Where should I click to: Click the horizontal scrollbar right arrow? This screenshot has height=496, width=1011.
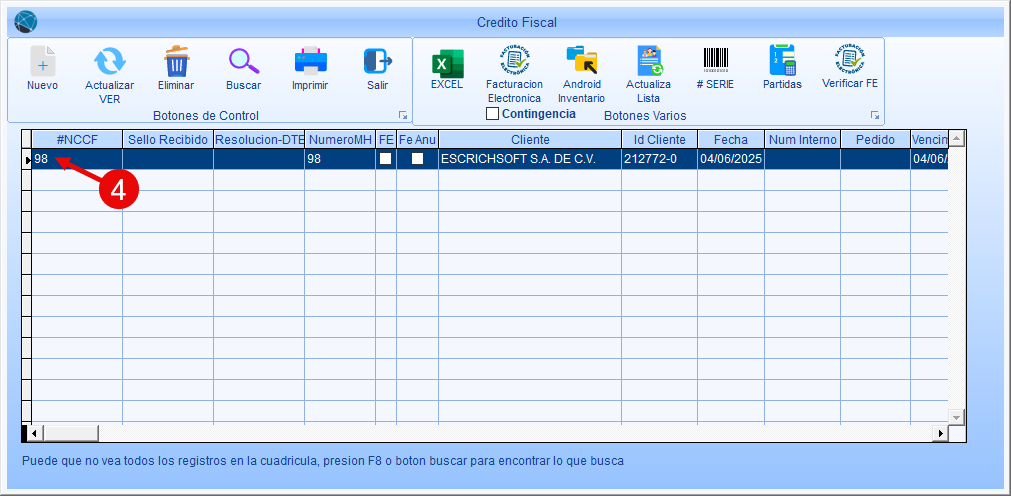pos(939,433)
